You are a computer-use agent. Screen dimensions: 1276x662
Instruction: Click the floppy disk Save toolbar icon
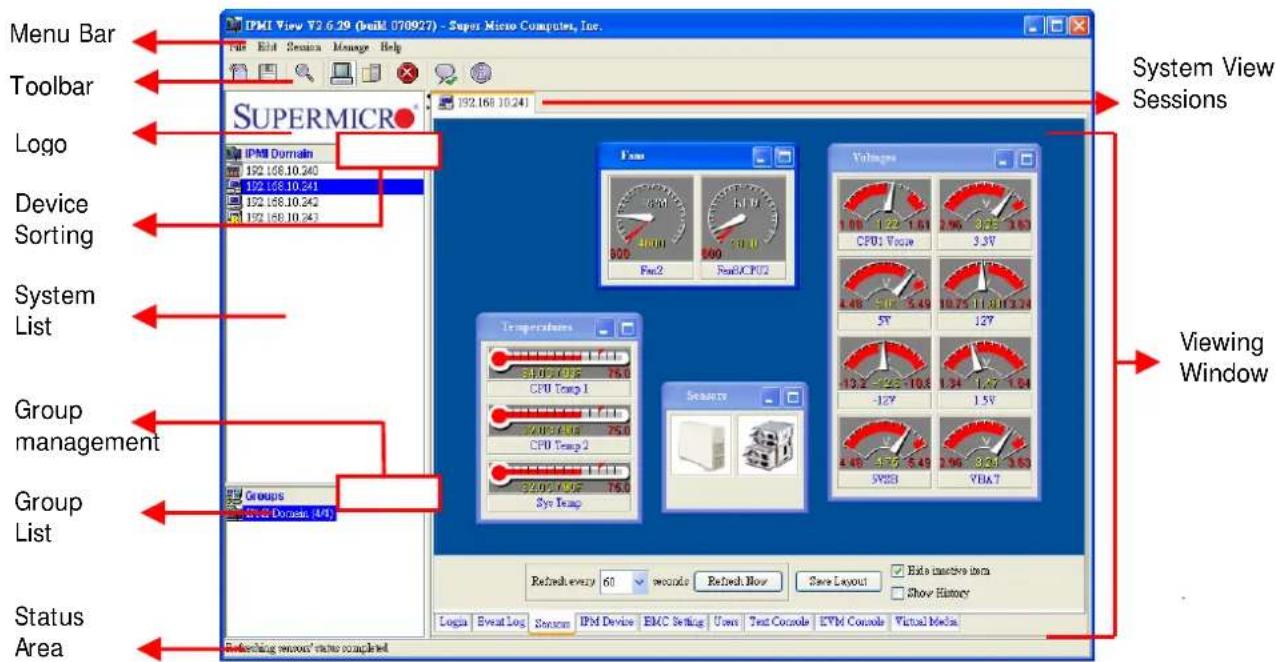[267, 73]
